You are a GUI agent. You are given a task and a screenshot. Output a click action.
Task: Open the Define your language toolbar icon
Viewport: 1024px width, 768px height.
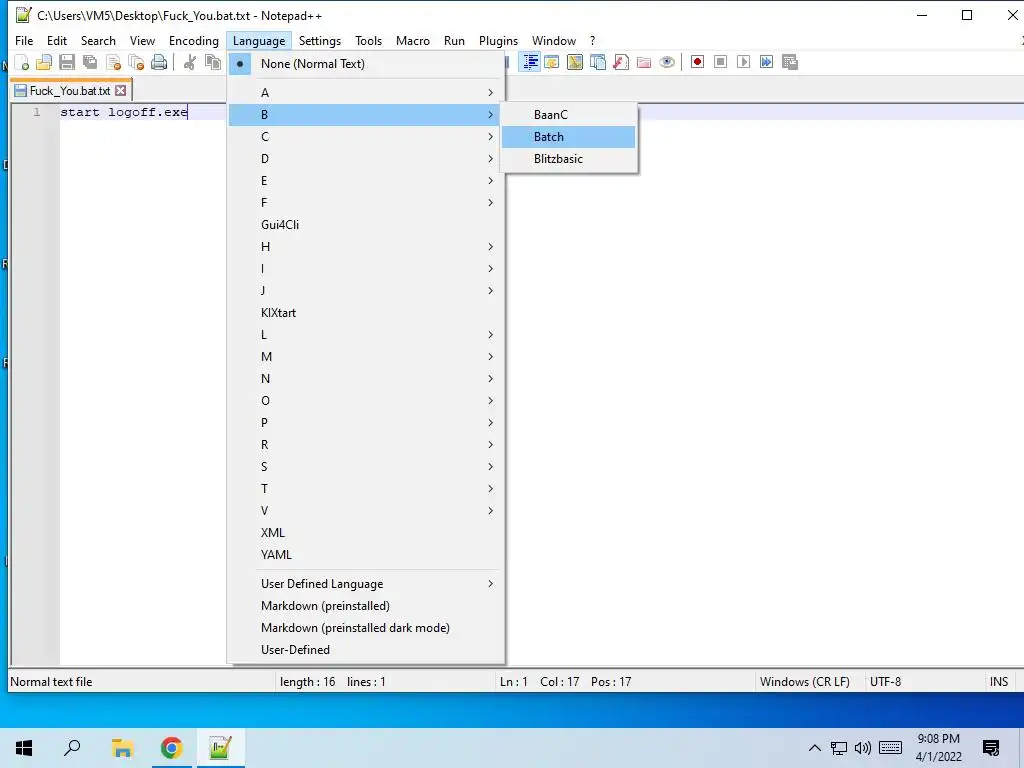point(552,63)
